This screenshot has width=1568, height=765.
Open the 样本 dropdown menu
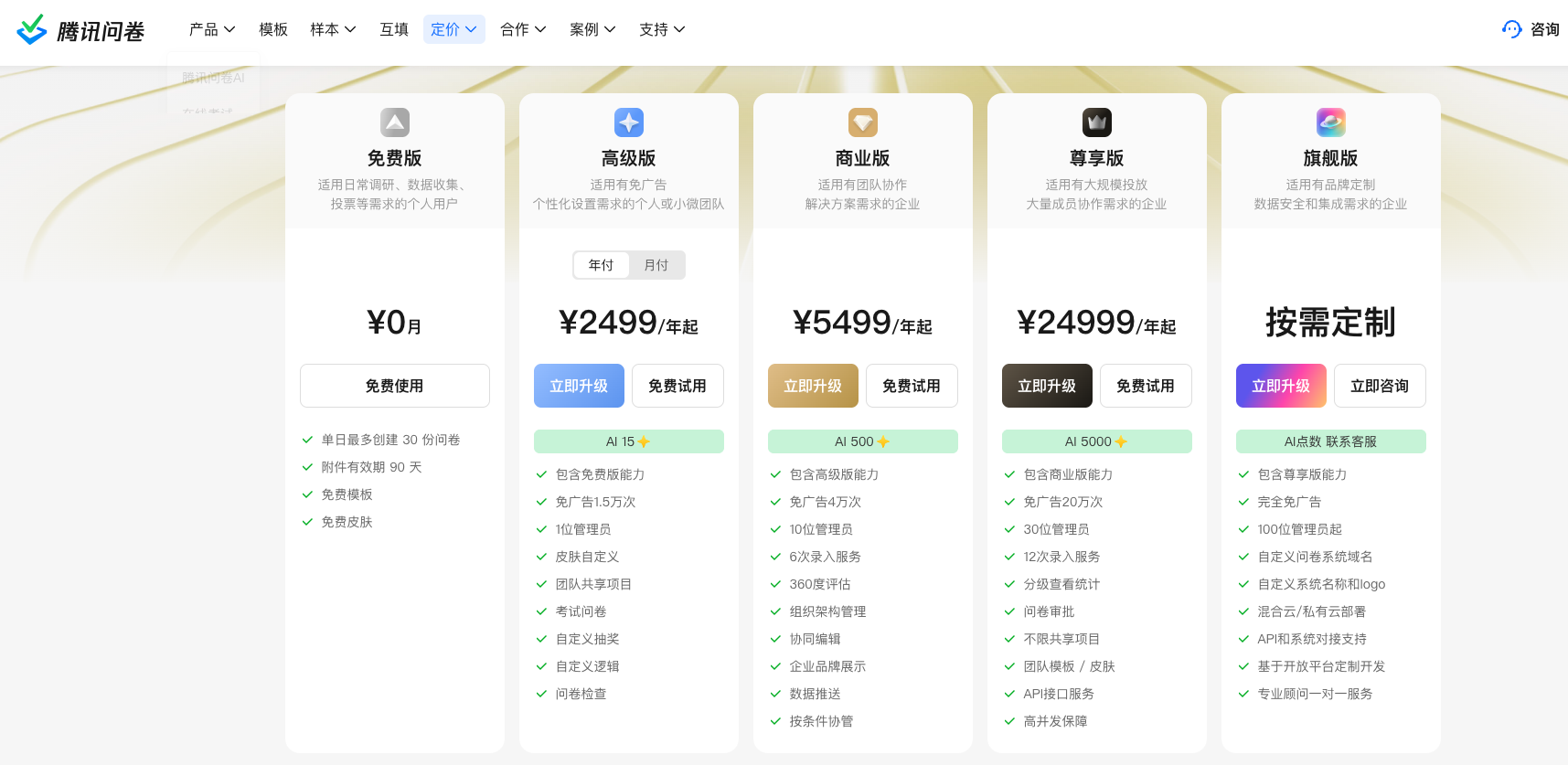coord(333,29)
